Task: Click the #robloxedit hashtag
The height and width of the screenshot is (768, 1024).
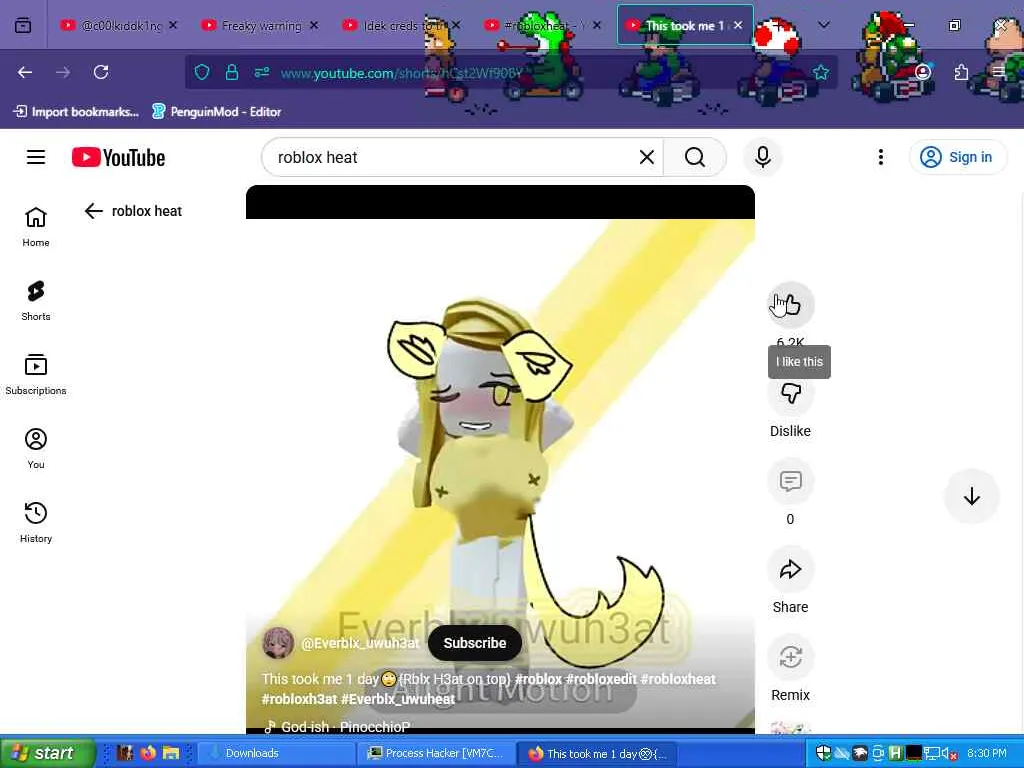Action: pyautogui.click(x=601, y=679)
